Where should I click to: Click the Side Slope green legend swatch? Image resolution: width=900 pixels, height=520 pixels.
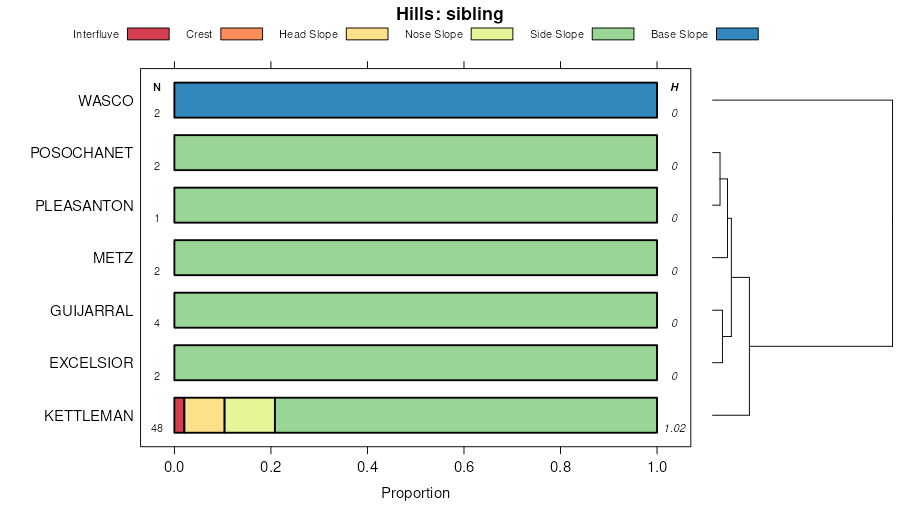click(613, 34)
